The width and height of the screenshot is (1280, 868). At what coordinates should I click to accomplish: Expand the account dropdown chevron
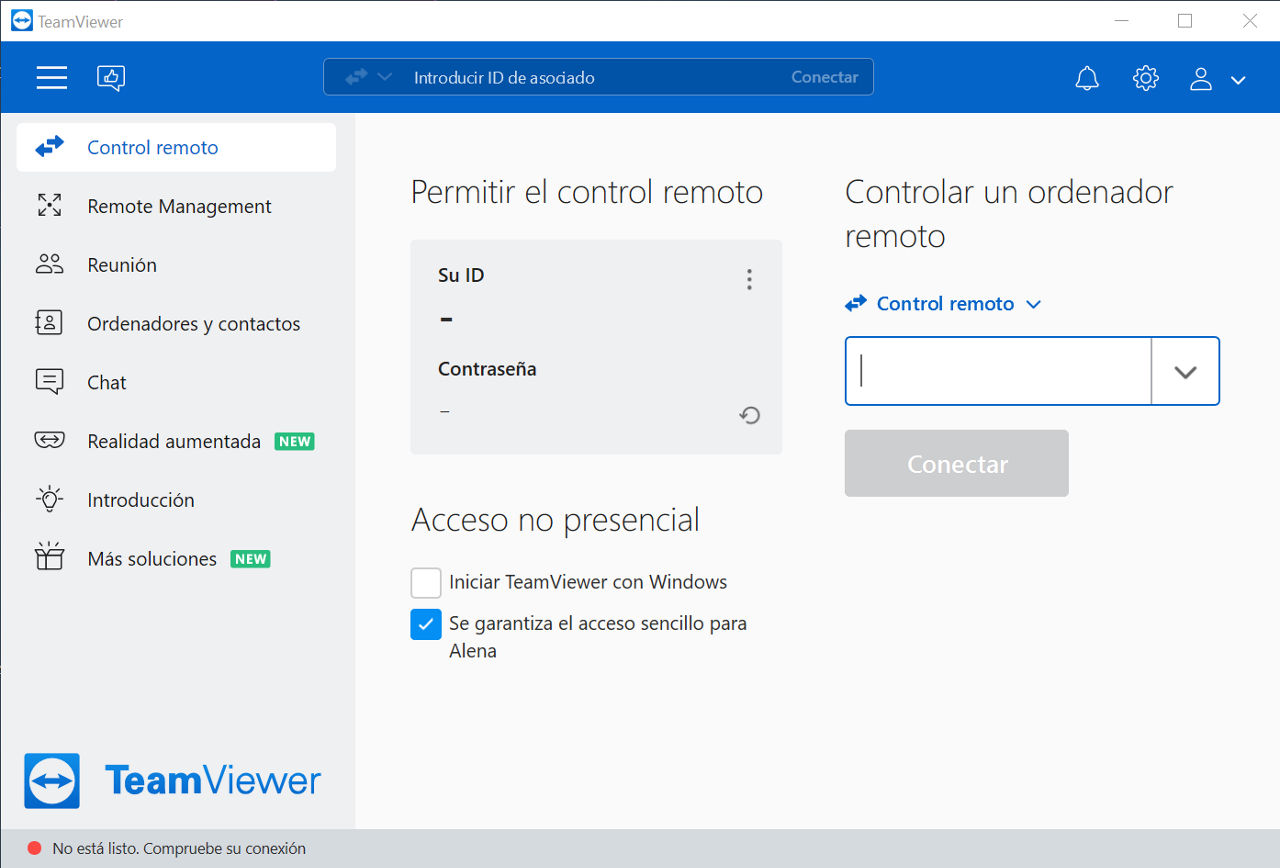pos(1238,80)
